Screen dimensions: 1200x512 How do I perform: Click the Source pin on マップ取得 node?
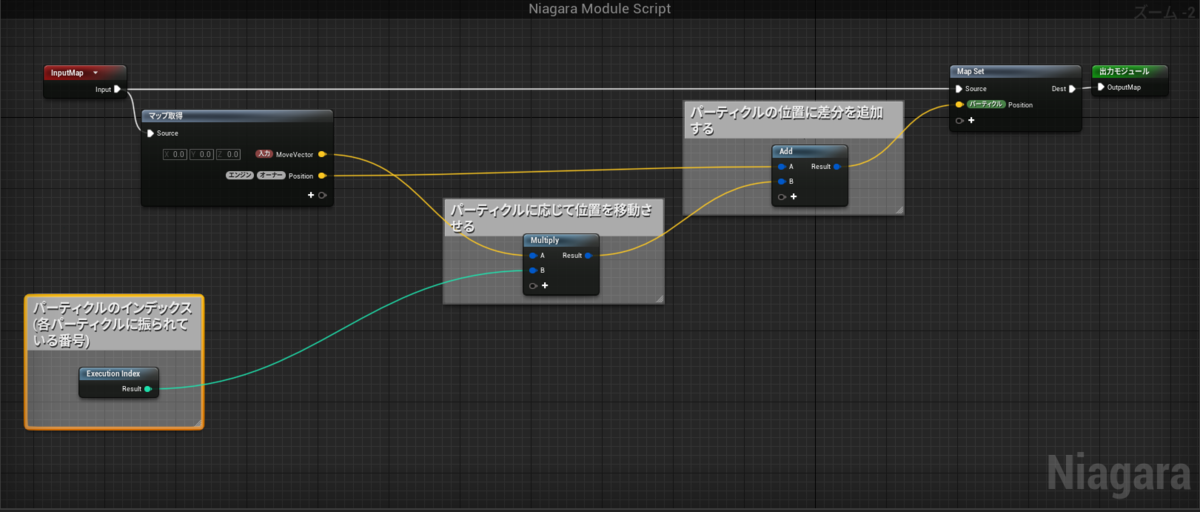(151, 133)
